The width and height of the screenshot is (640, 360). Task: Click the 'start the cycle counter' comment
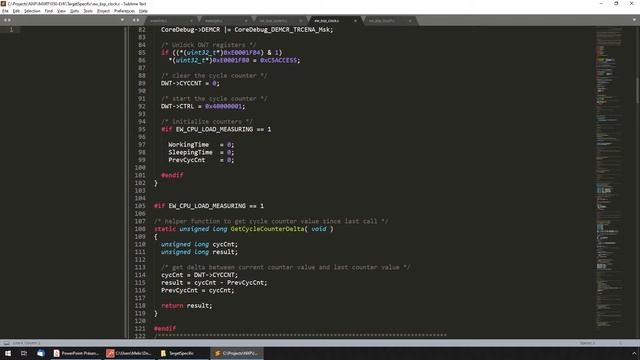pyautogui.click(x=214, y=98)
